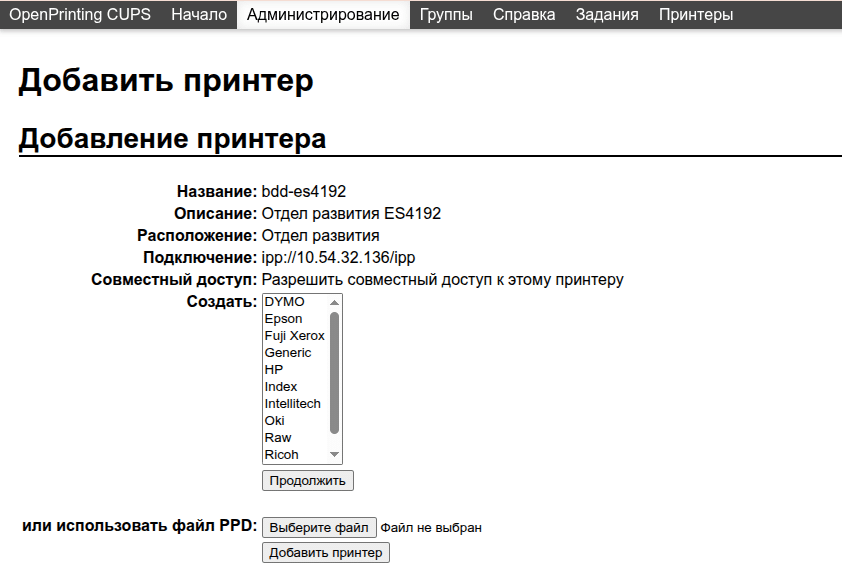This screenshot has width=842, height=584.
Task: Select the Intellitech list entry
Action: (x=294, y=403)
